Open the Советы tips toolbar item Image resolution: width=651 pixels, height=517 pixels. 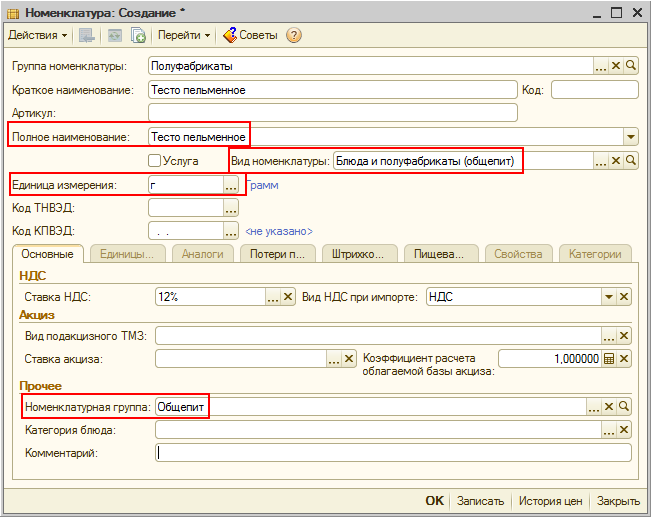click(250, 35)
